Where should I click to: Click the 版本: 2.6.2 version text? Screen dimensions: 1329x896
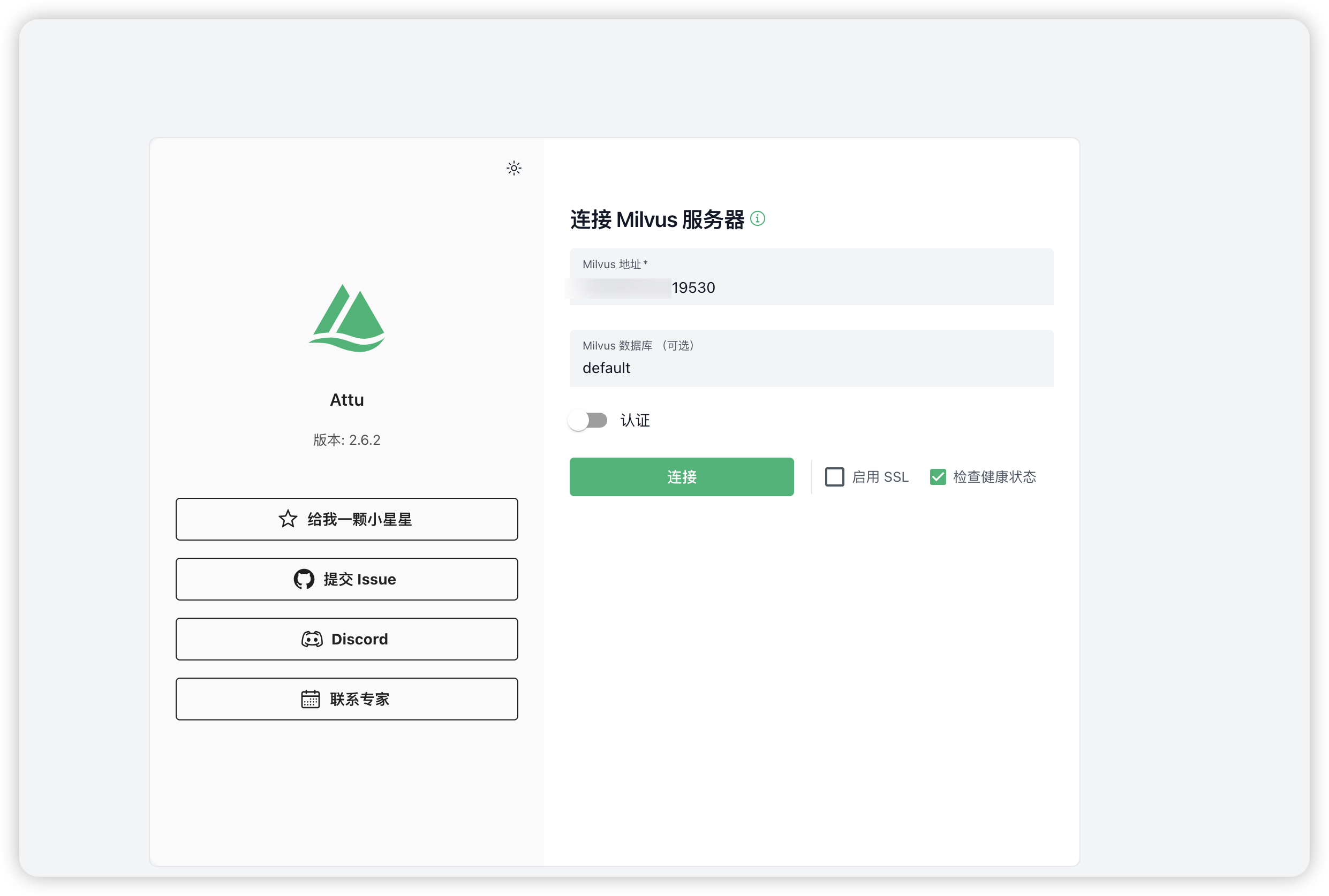pos(347,440)
